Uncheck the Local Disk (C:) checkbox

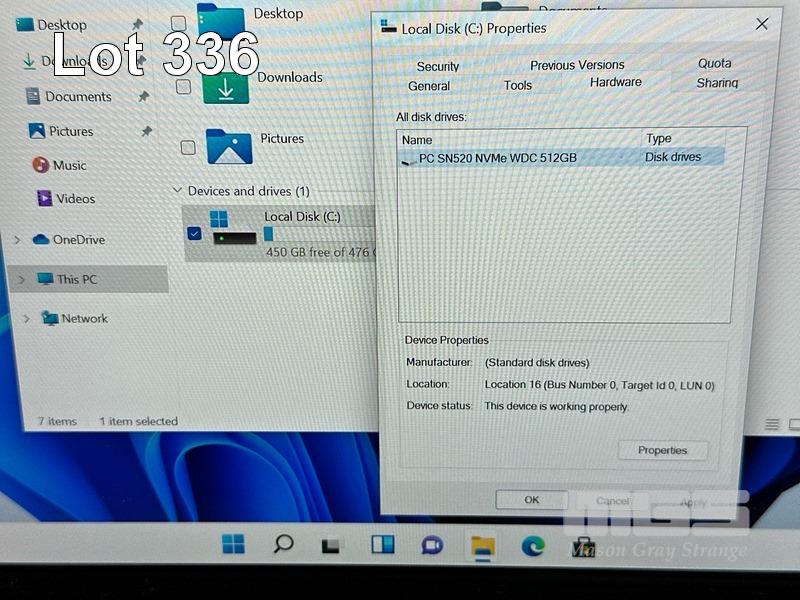coord(194,234)
